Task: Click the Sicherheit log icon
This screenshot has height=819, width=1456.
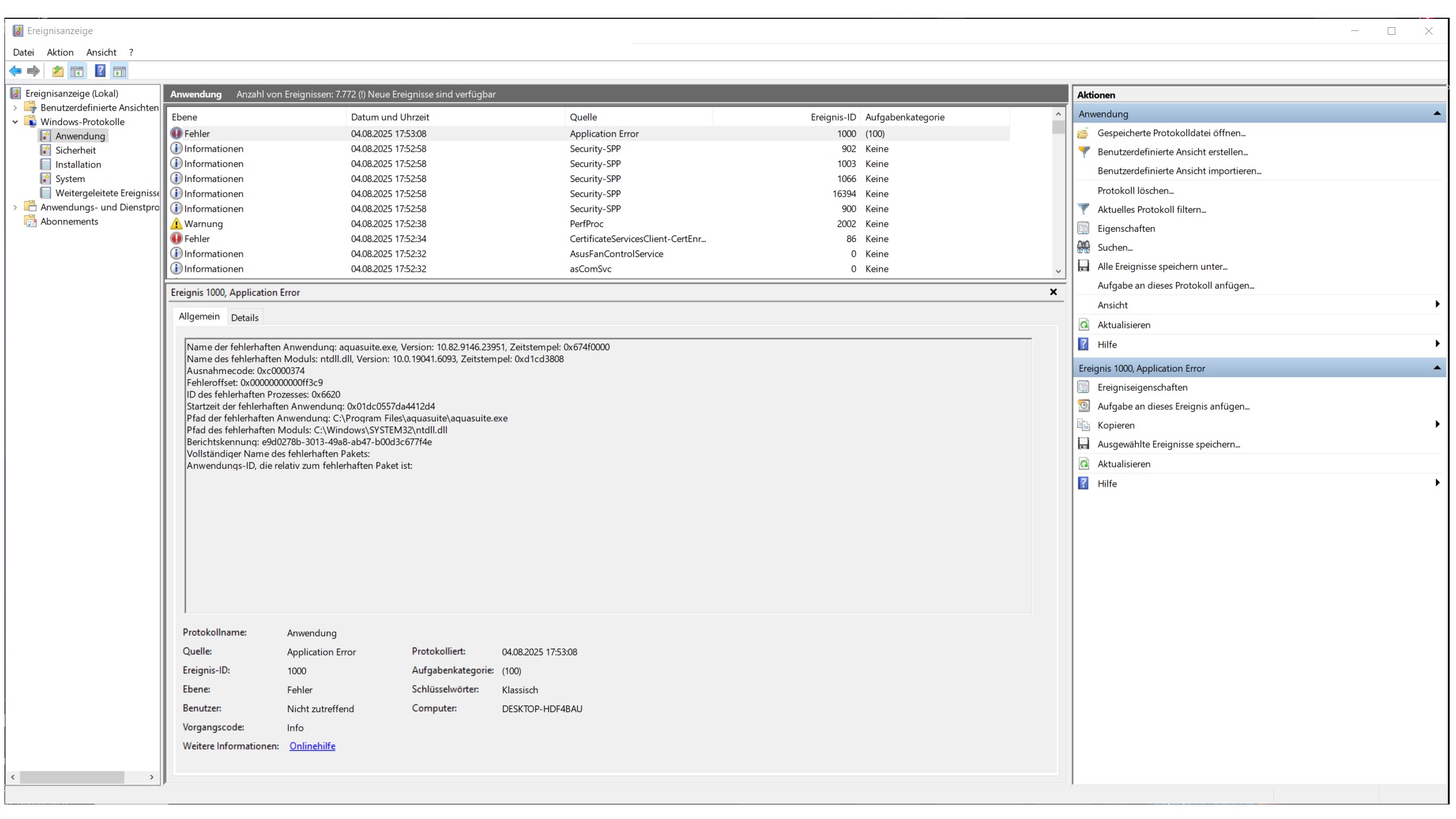Action: pyautogui.click(x=45, y=150)
